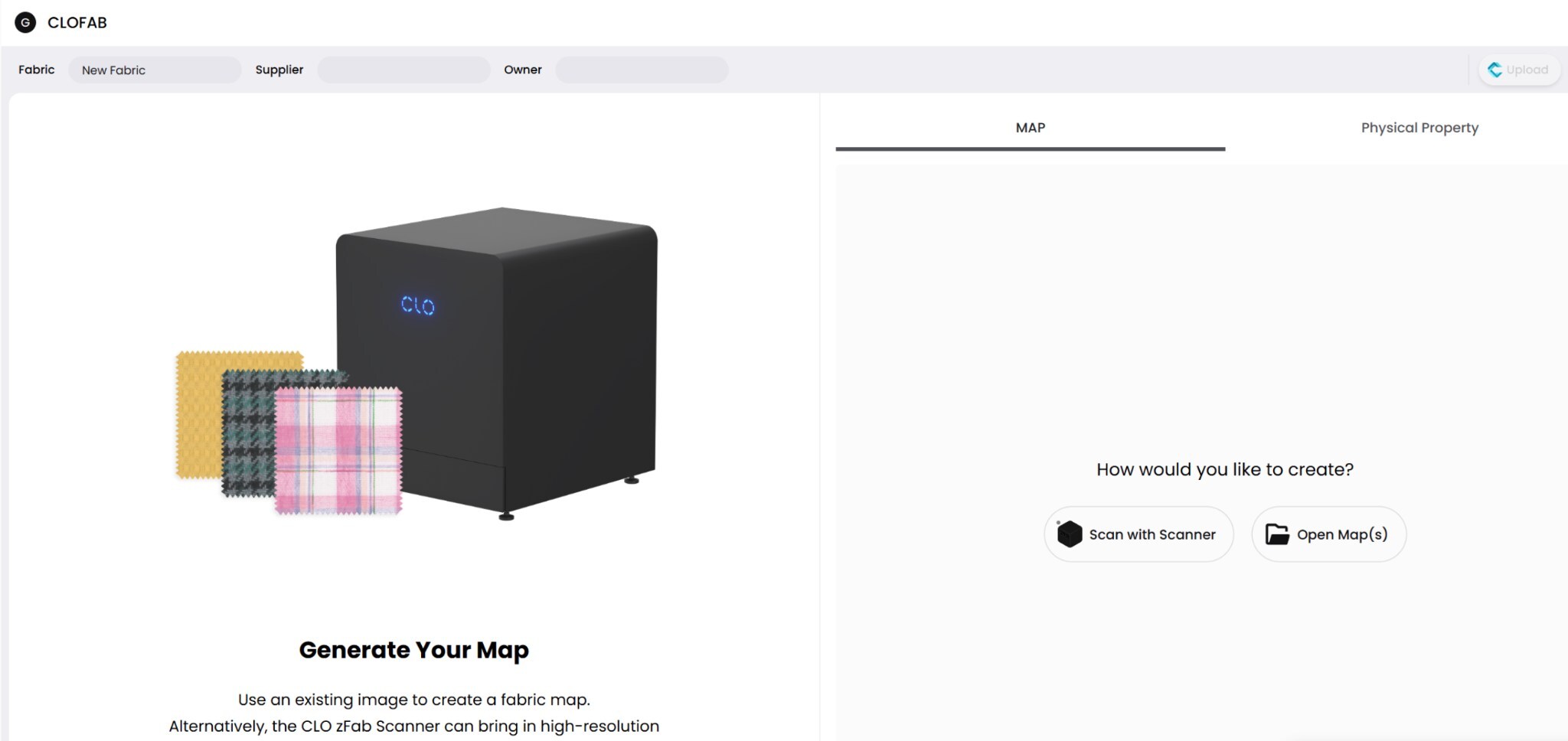Screen dimensions: 1568x741
Task: Click the CLOFAB circular logo icon
Action: [25, 22]
